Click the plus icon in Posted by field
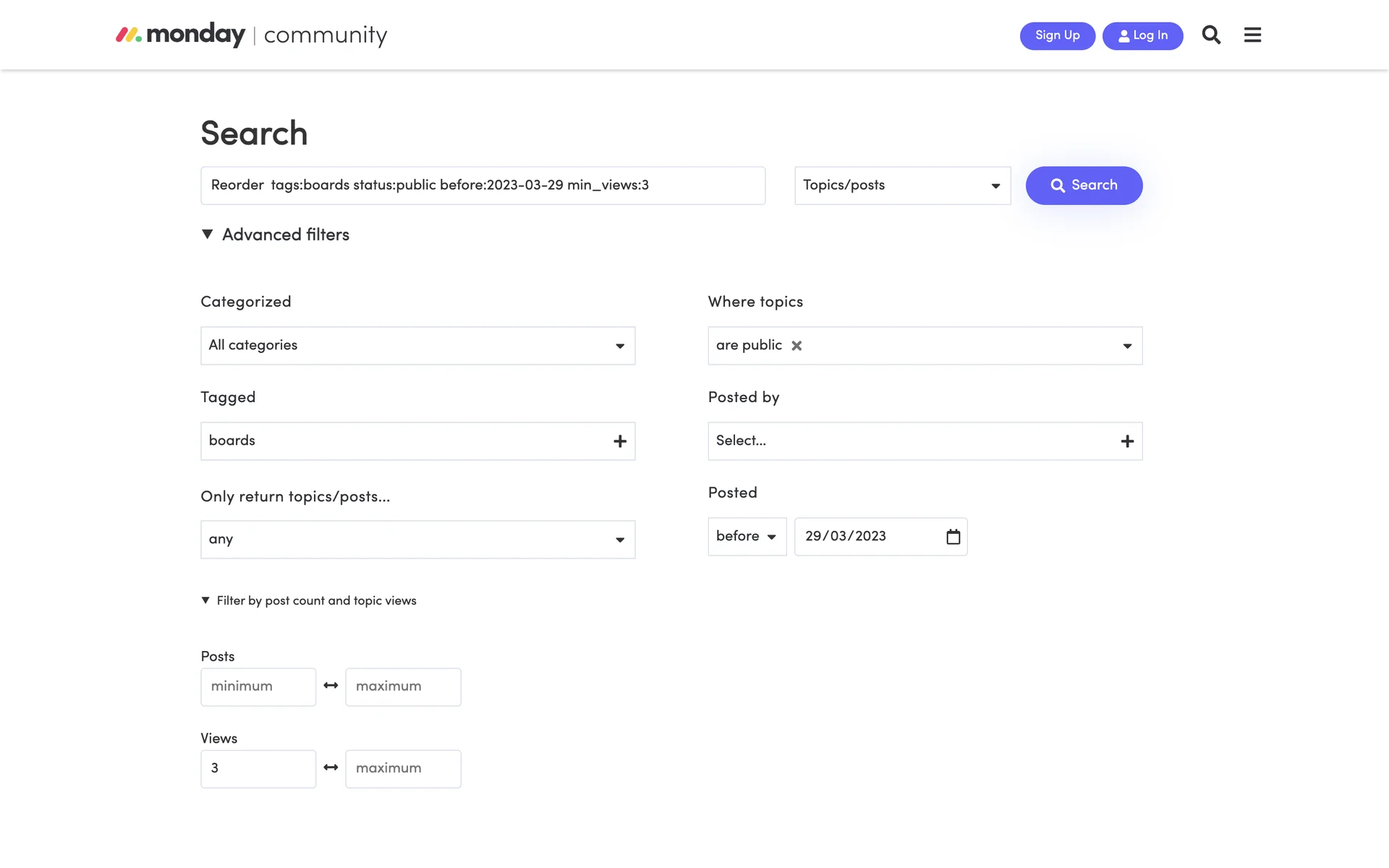 click(x=1127, y=441)
